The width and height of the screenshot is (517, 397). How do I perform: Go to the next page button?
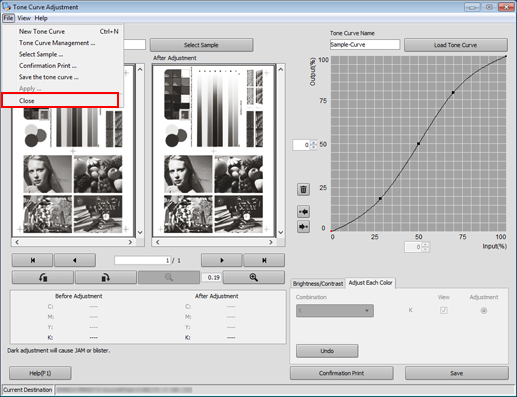[x=222, y=260]
